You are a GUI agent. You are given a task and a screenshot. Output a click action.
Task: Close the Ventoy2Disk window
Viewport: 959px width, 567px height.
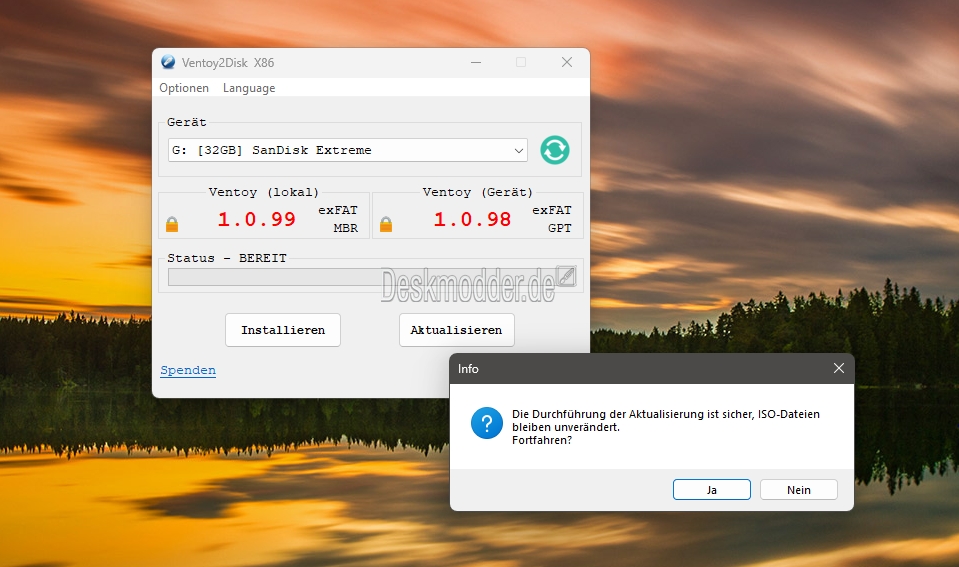(x=567, y=62)
